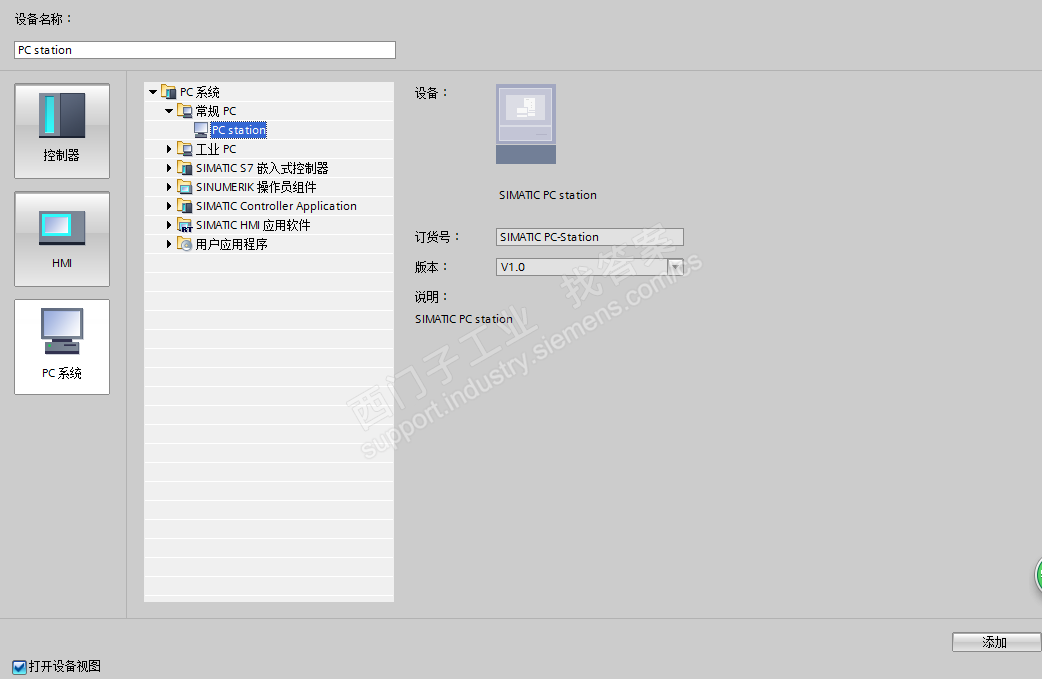Click the 工业 PC folder icon
Viewport: 1042px width, 679px height.
(185, 149)
